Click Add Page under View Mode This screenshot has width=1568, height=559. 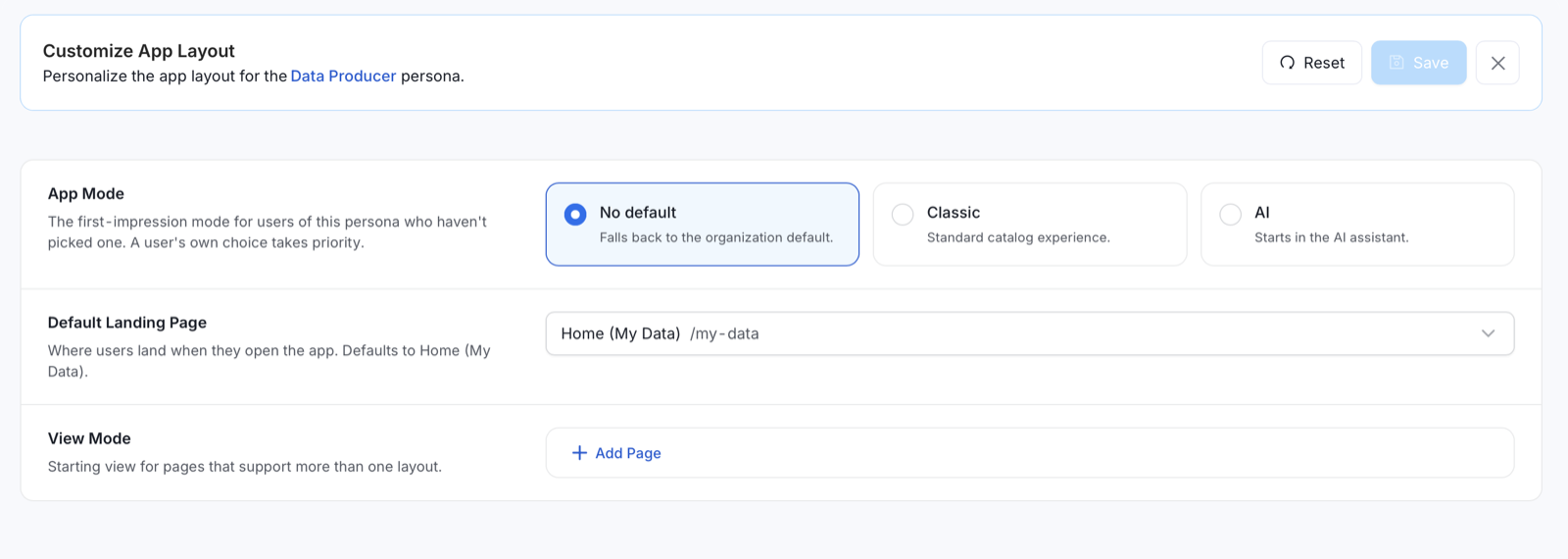coord(616,453)
